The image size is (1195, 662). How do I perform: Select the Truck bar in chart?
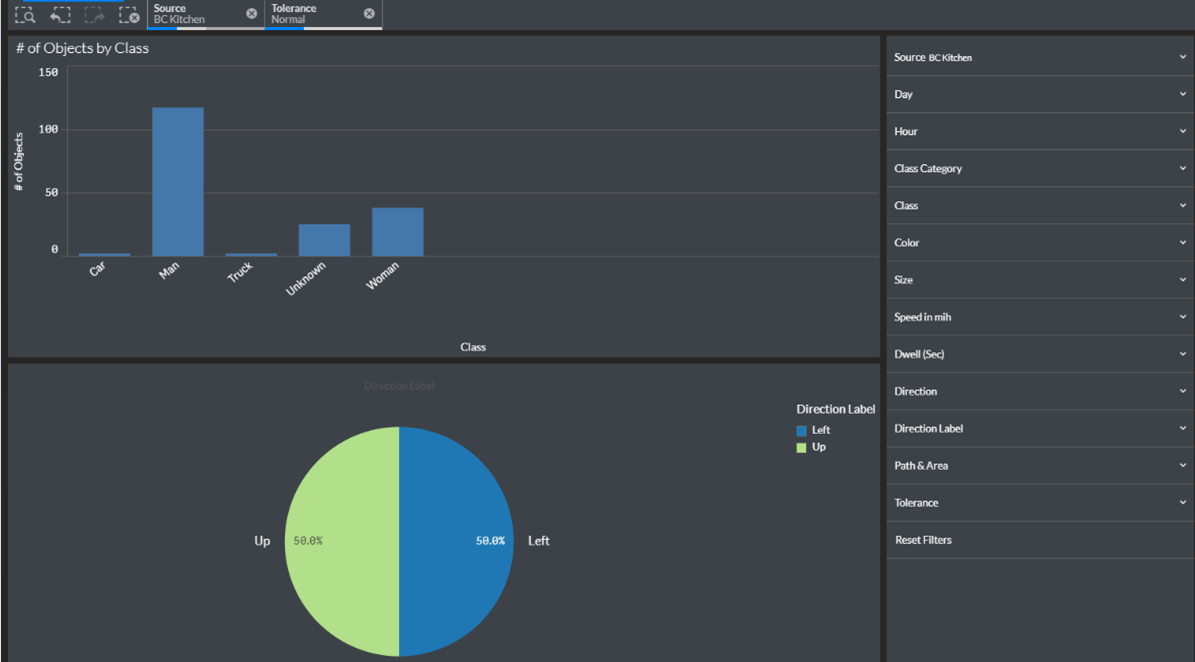[x=251, y=254]
